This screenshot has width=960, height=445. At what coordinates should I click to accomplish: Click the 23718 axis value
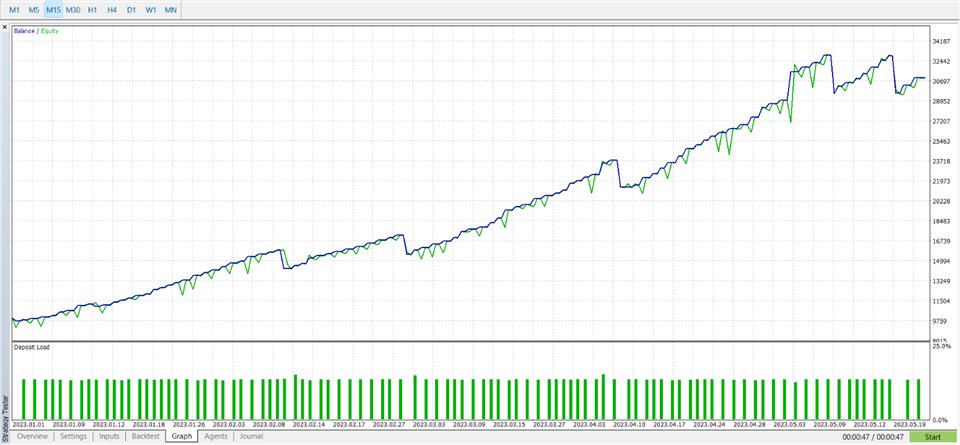click(x=941, y=161)
